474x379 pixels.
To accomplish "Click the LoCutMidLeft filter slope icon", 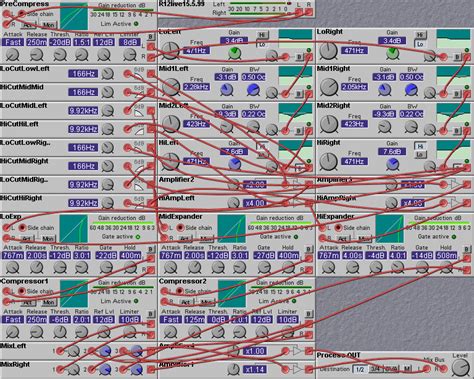I will click(x=139, y=113).
